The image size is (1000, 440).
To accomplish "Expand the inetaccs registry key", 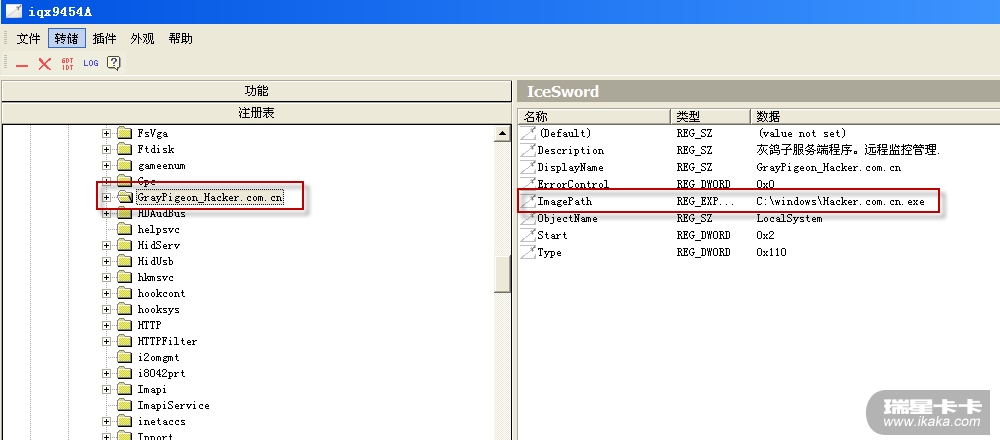I will 107,422.
